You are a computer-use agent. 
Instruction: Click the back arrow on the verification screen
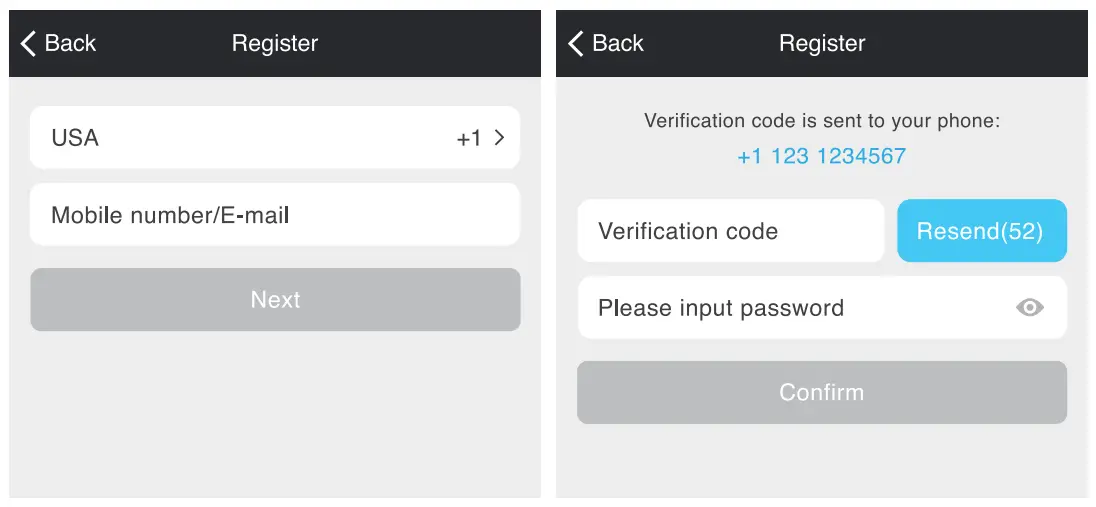click(x=575, y=43)
